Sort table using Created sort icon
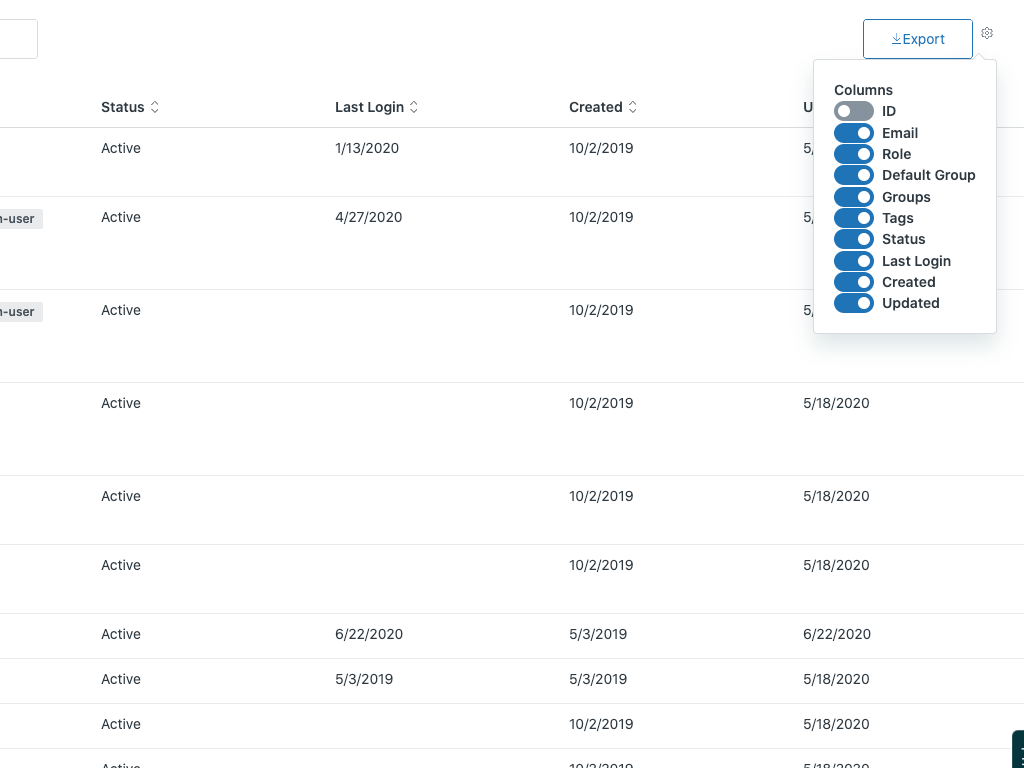 coord(633,107)
